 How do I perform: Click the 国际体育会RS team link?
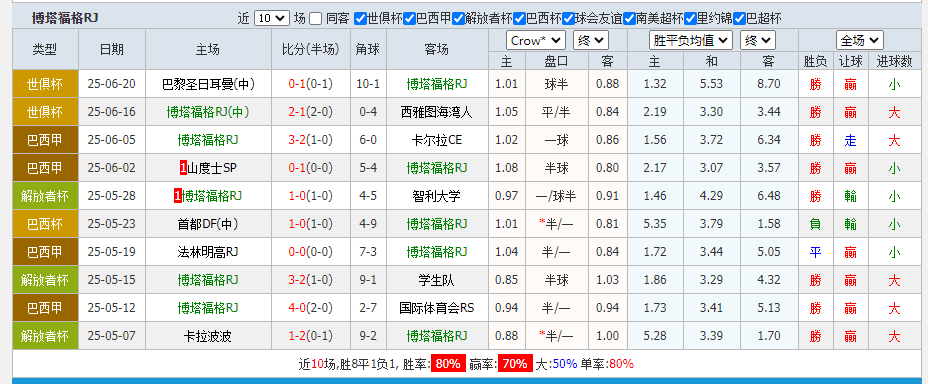point(437,308)
